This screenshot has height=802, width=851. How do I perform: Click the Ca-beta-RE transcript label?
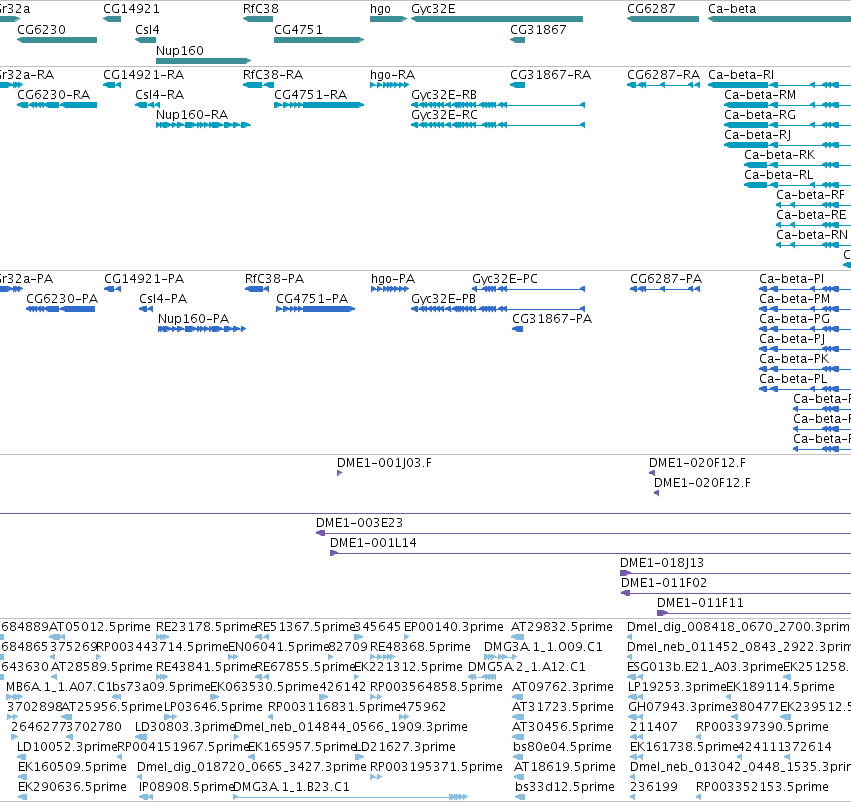click(811, 215)
